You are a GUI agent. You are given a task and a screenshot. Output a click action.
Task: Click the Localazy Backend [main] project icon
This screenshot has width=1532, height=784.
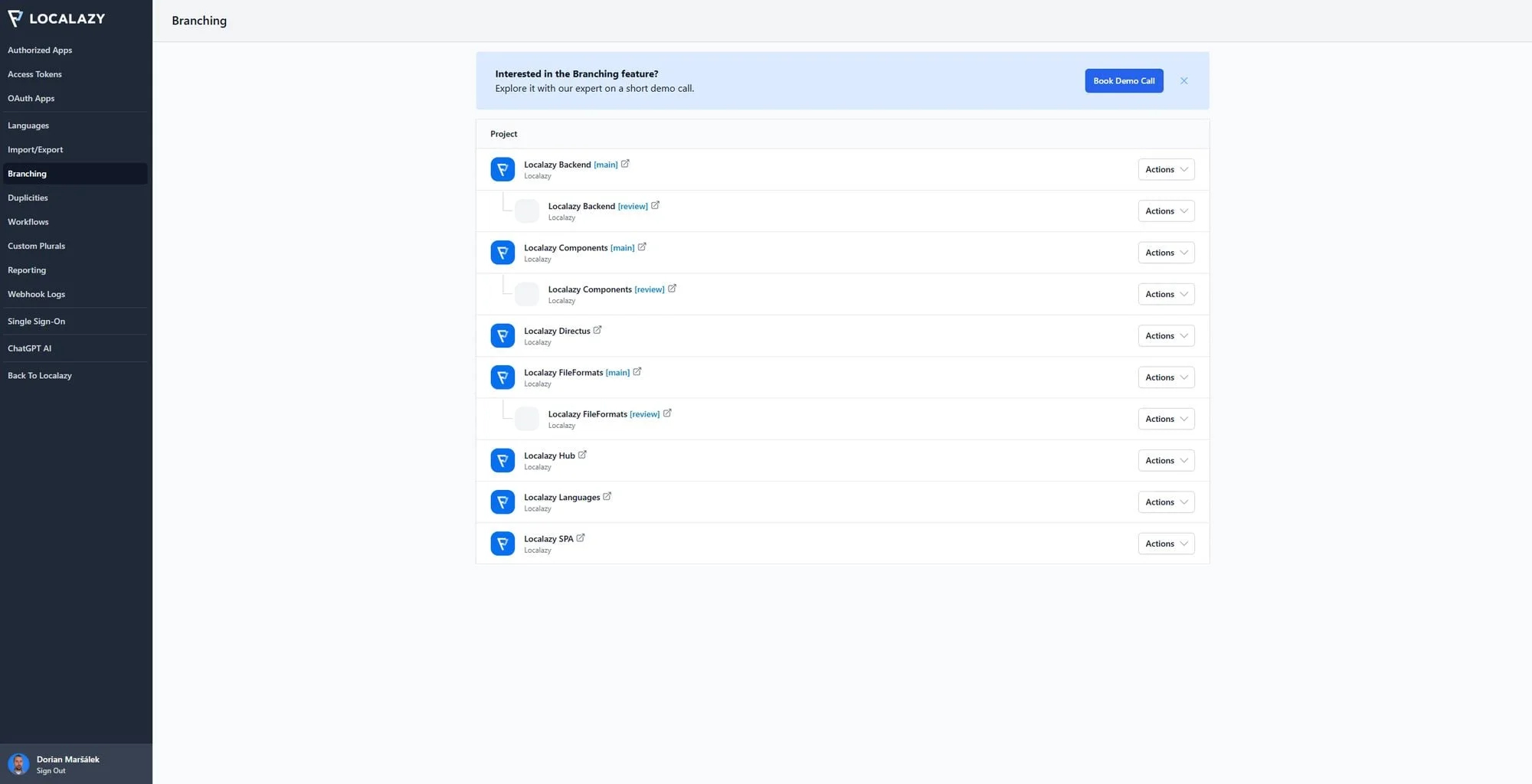point(502,169)
